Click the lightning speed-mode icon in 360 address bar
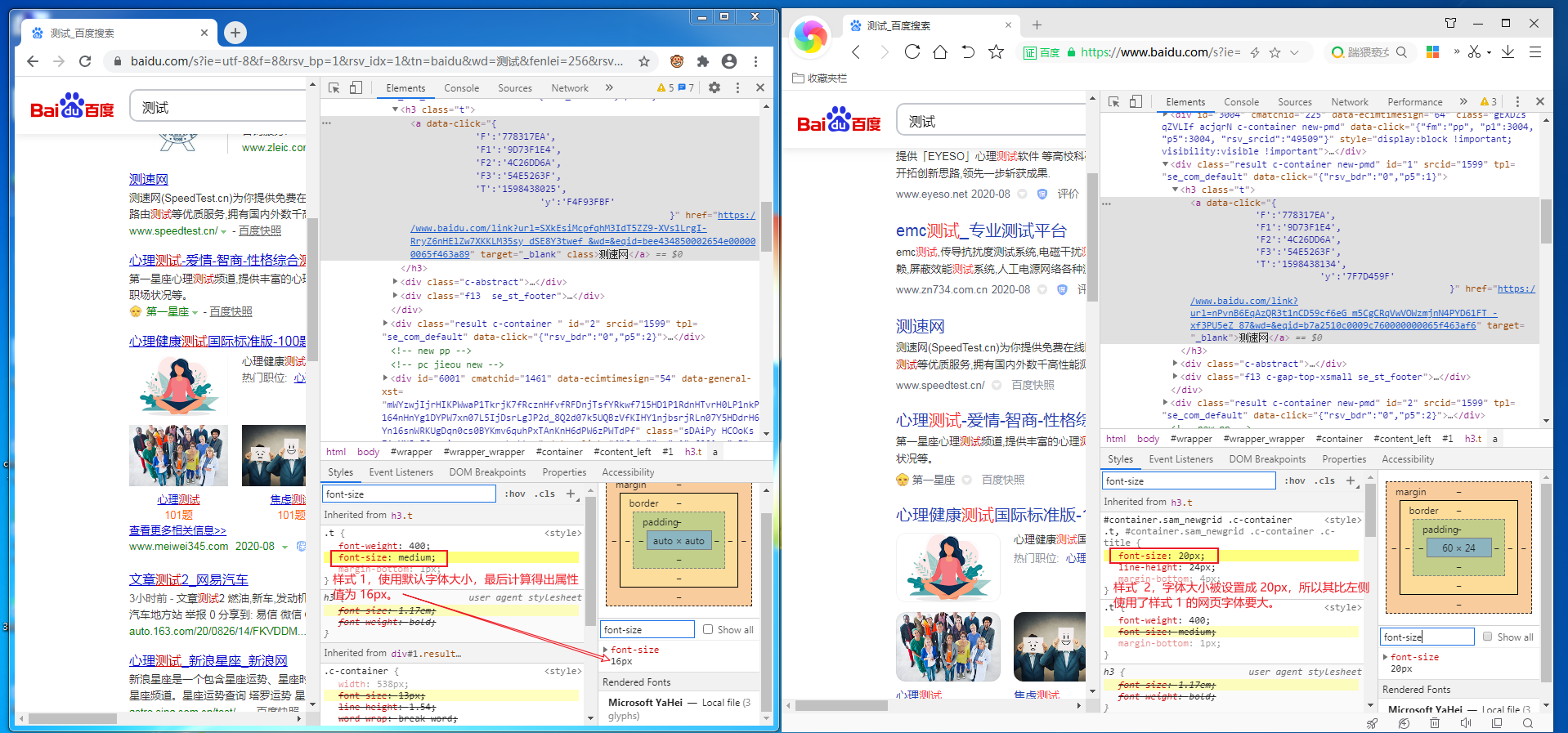 1255,52
